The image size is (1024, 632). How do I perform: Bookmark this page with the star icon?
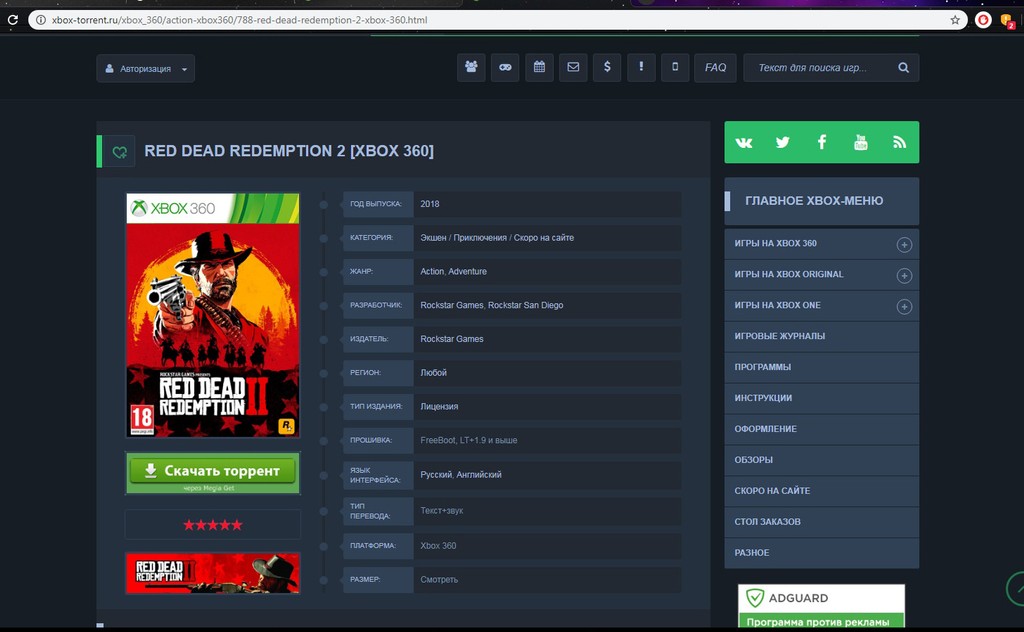(x=955, y=20)
